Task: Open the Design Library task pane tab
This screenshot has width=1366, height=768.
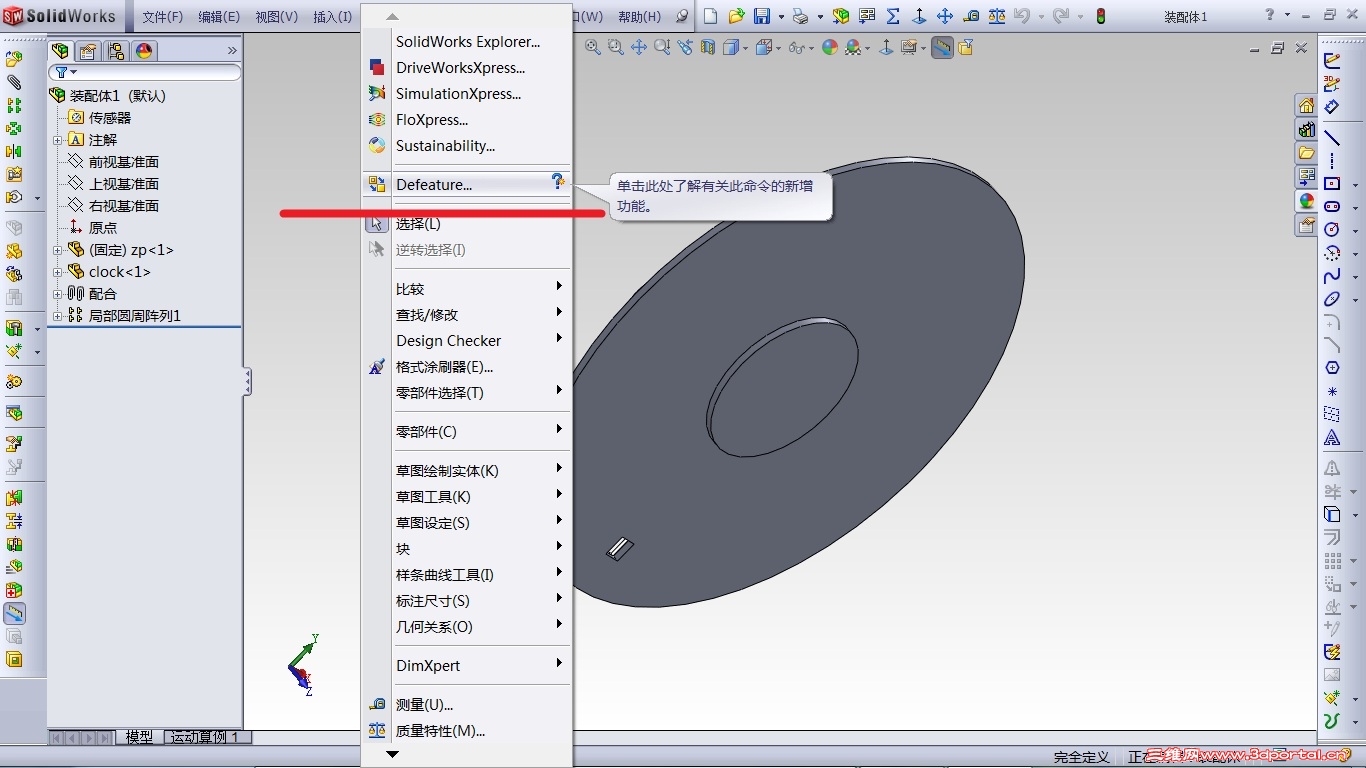Action: (1307, 129)
